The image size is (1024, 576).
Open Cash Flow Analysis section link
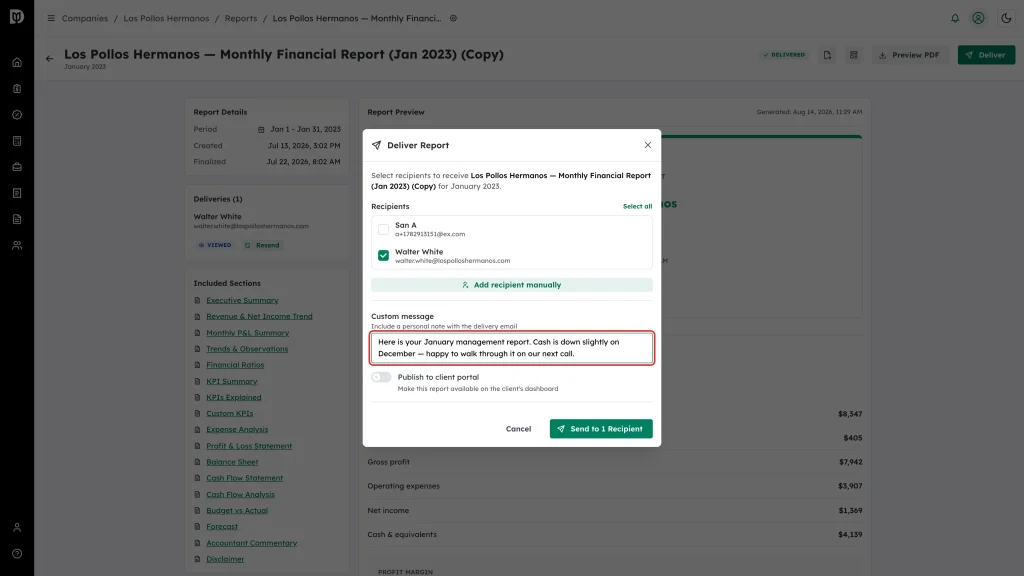[x=240, y=494]
